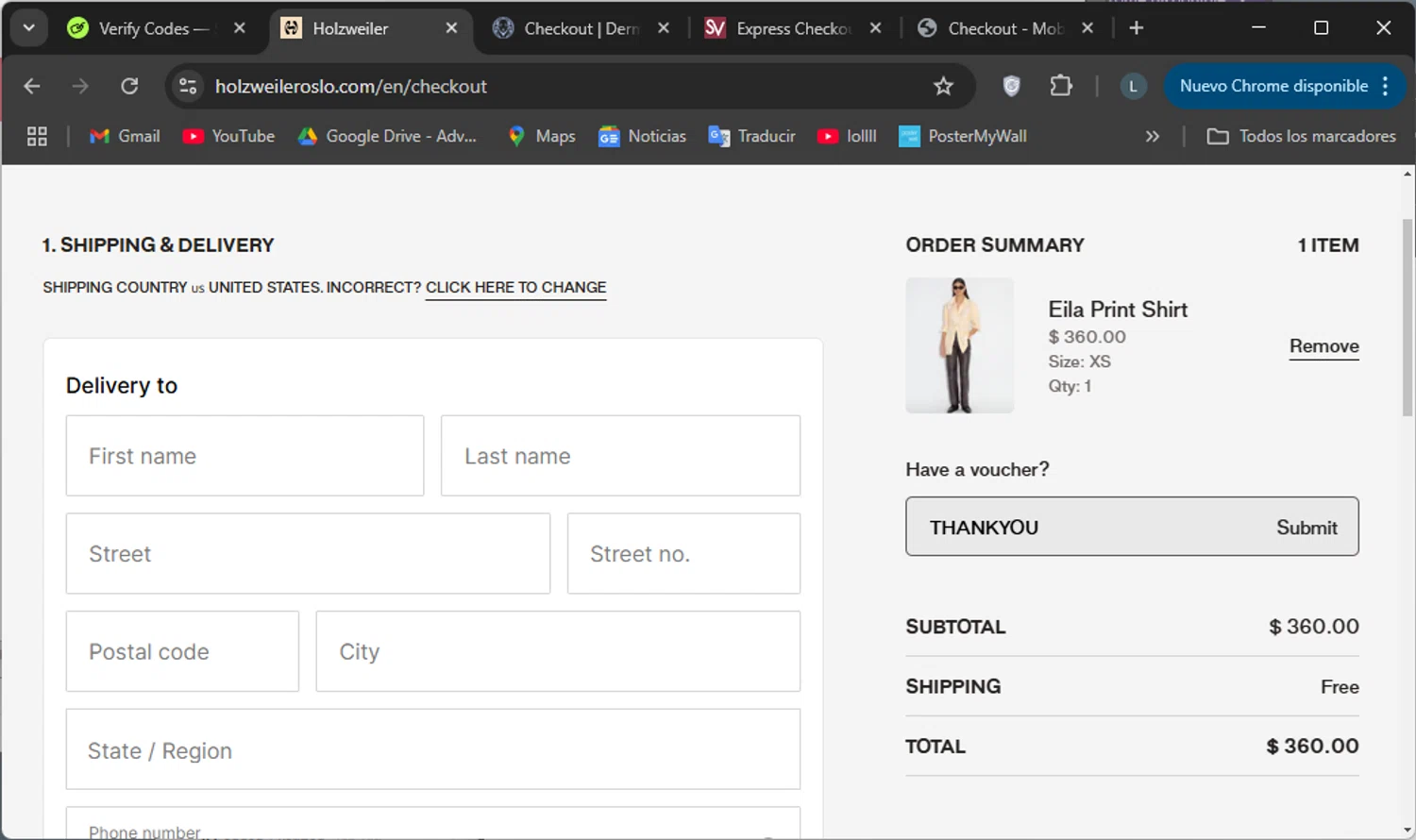Open the Eila Print Shirt product title
The image size is (1416, 840).
pos(1118,310)
